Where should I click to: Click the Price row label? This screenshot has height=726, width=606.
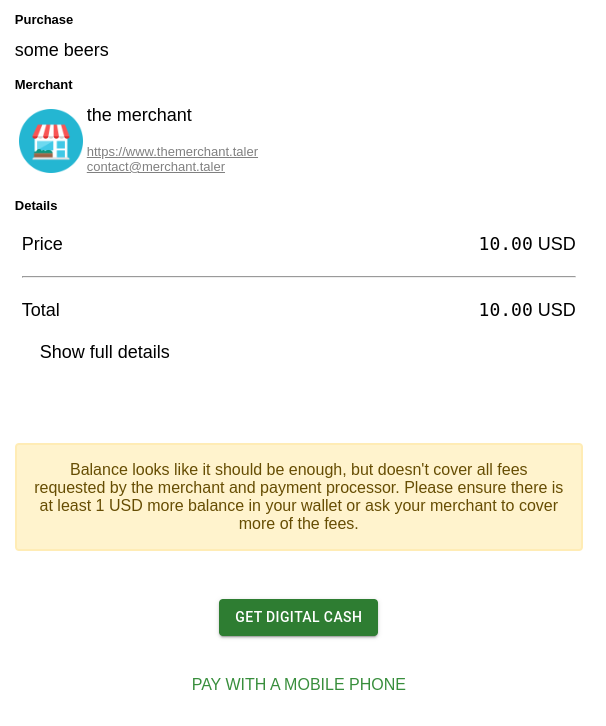[42, 244]
